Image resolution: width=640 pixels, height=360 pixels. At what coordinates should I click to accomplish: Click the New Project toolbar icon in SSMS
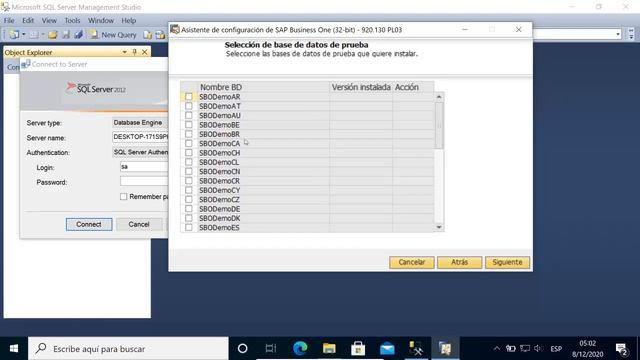coord(14,35)
